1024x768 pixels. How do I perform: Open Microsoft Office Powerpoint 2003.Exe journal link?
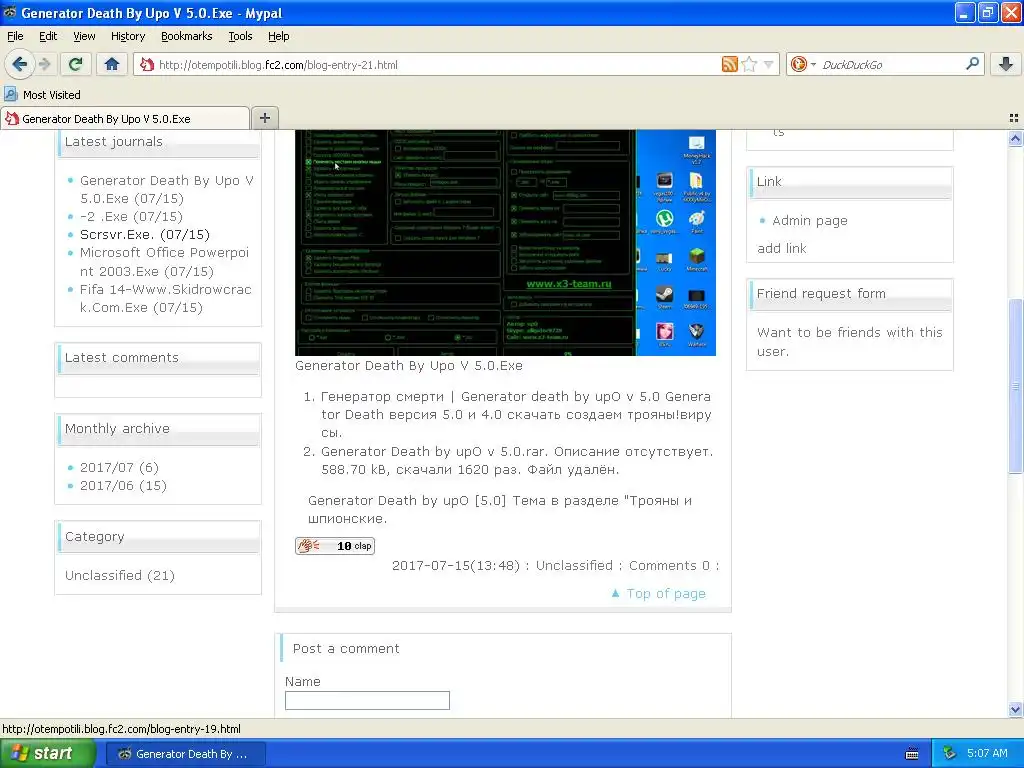tap(165, 262)
